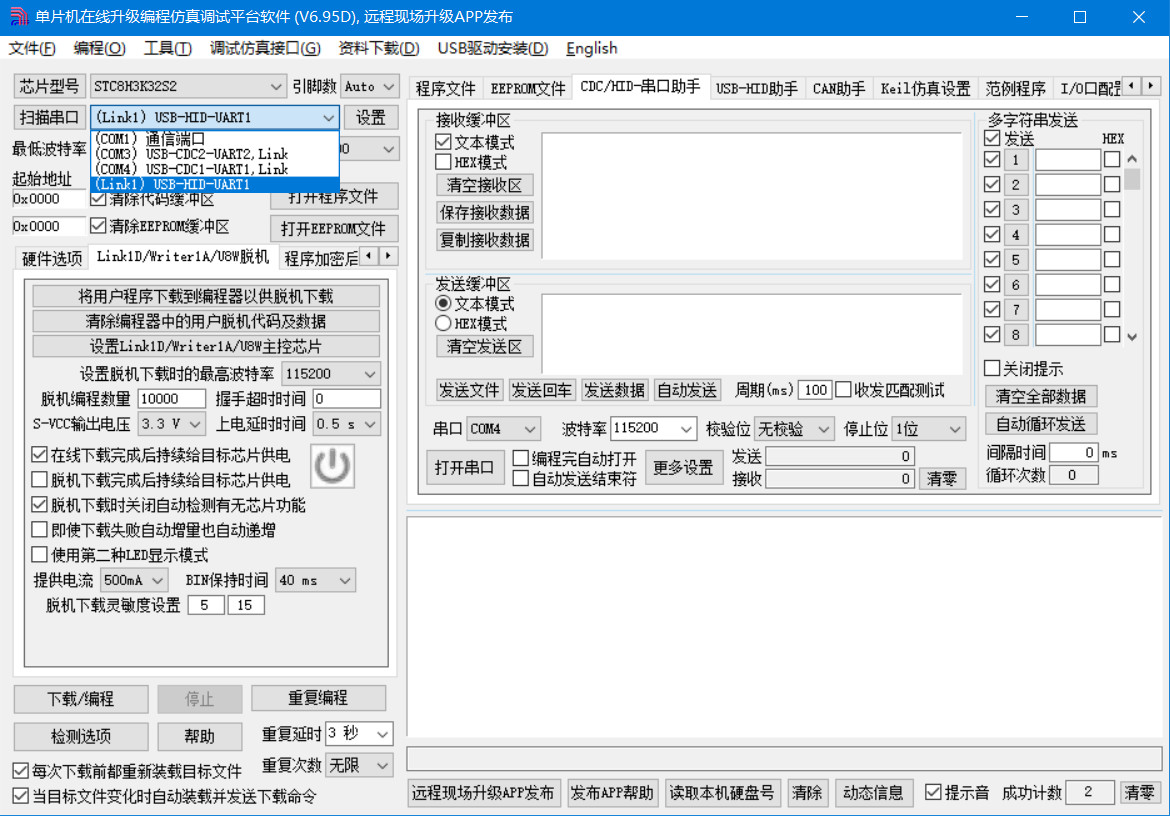The image size is (1170, 816).
Task: Click 读取本机硬盘号 button
Action: click(722, 793)
